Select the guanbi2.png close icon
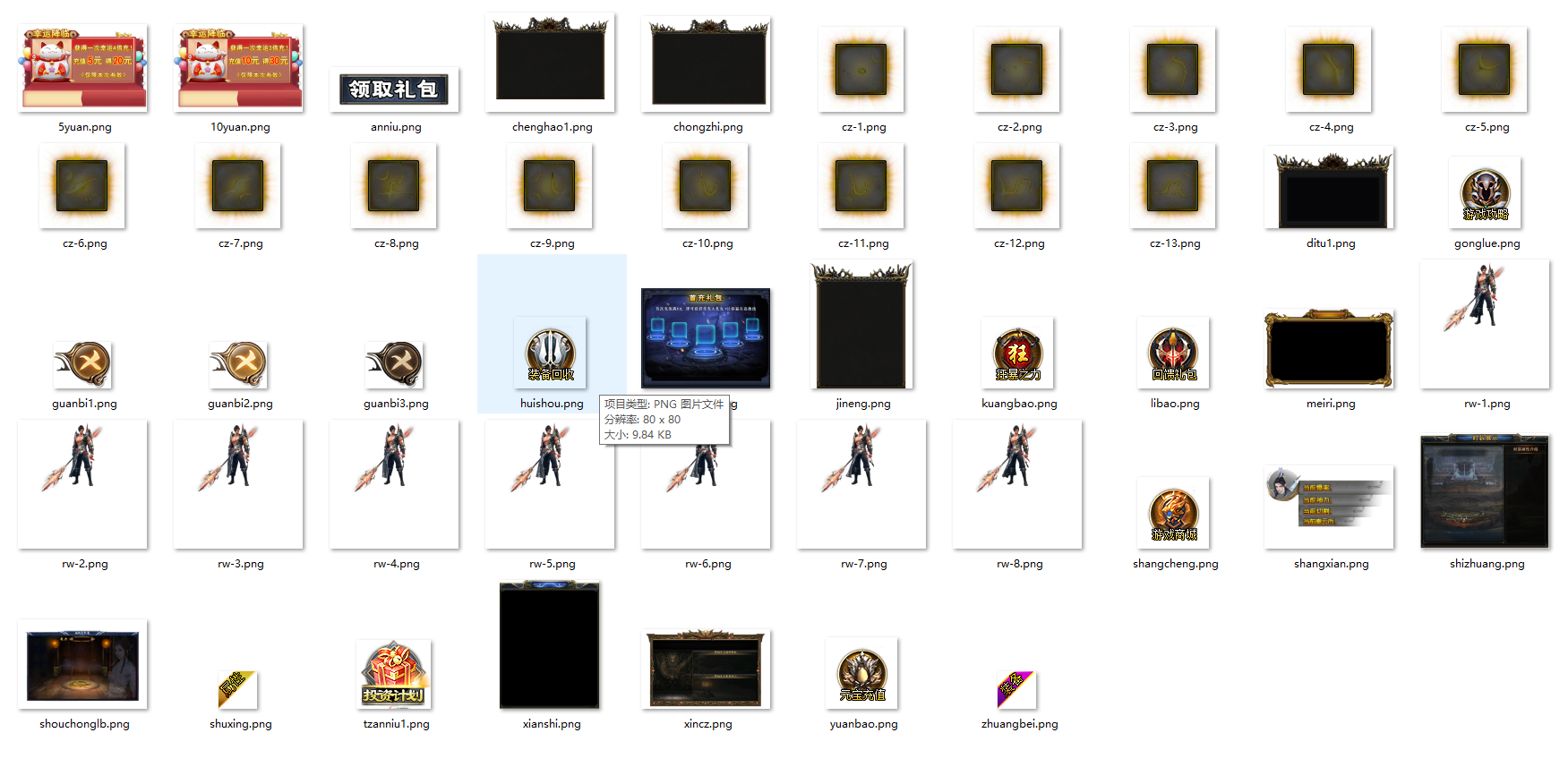The width and height of the screenshot is (1568, 767). click(x=238, y=364)
